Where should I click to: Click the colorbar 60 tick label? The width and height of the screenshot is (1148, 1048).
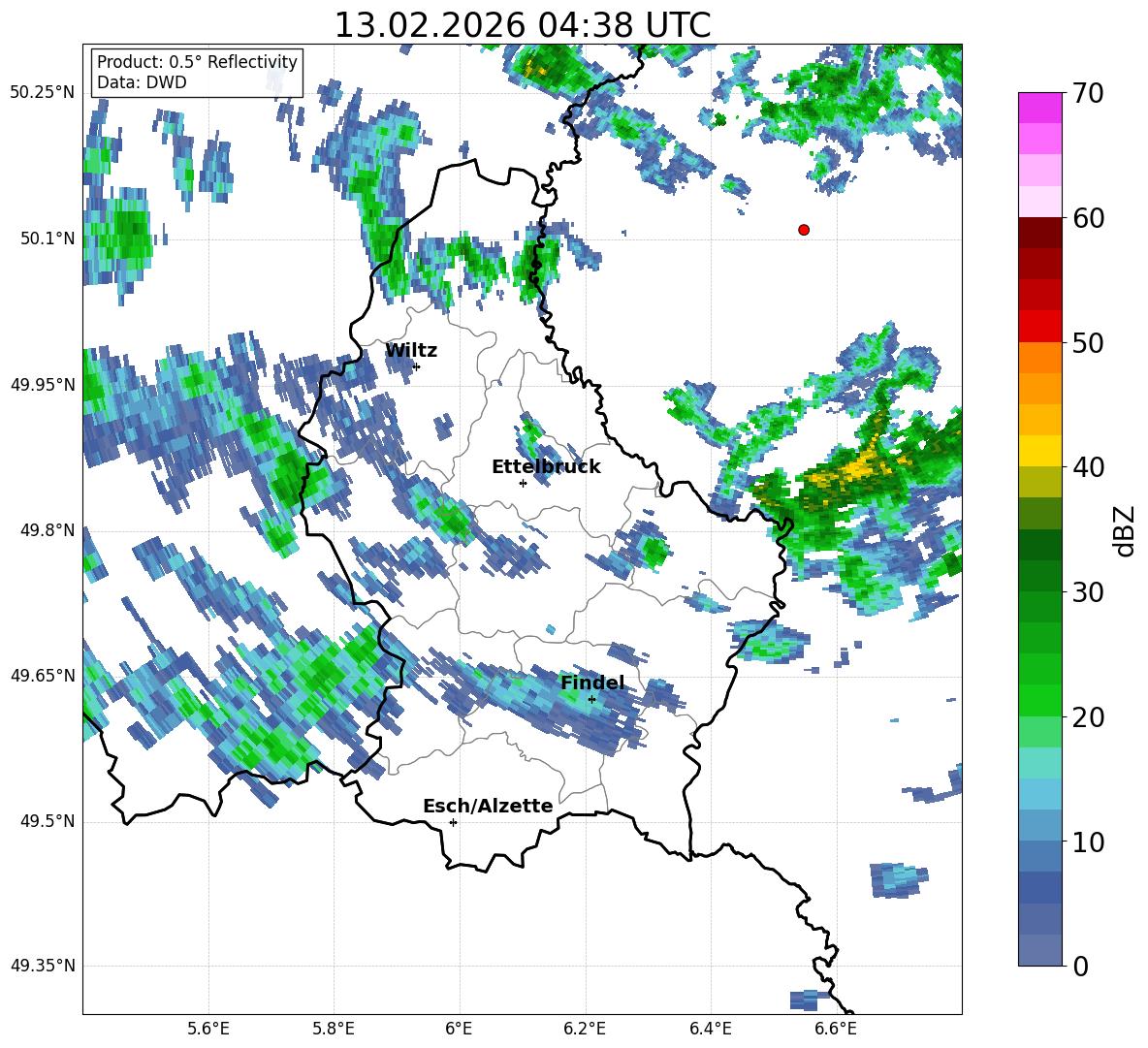[1088, 218]
